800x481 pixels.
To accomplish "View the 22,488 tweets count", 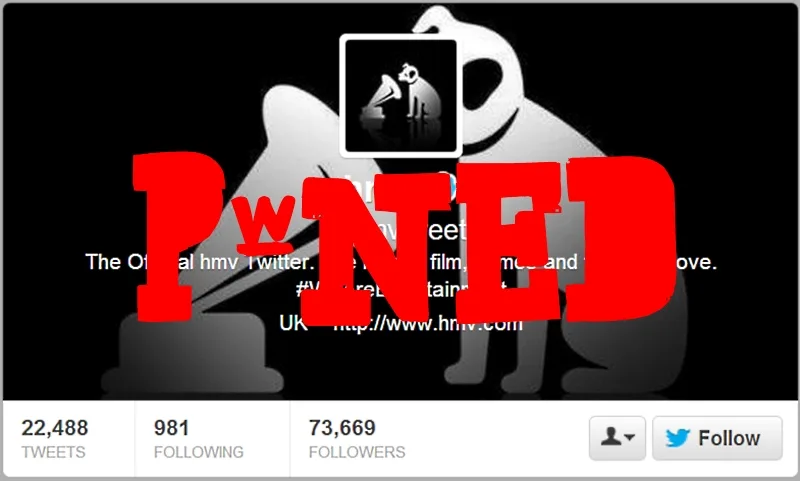I will [55, 428].
